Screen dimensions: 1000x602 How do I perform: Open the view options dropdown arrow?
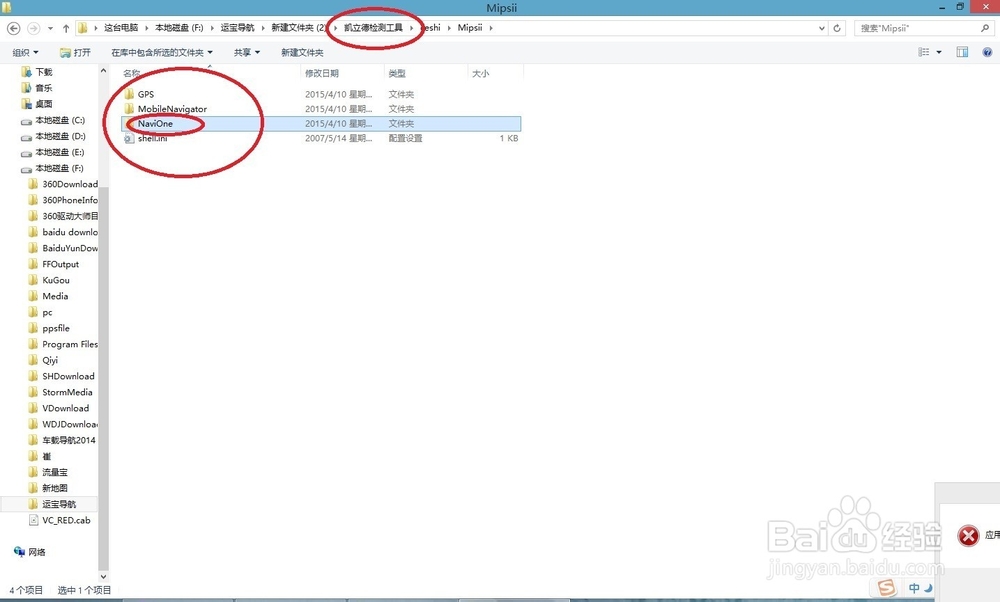click(939, 52)
